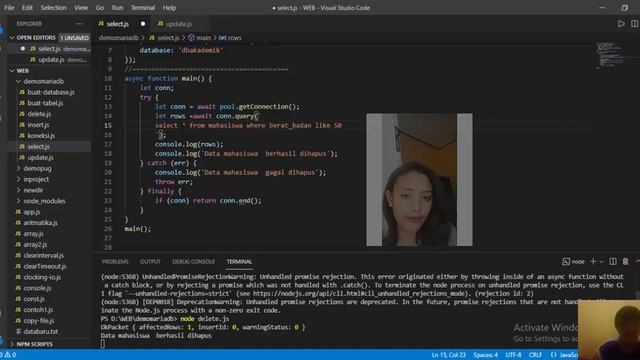640x360 pixels.
Task: Split the terminal pane
Action: pyautogui.click(x=613, y=262)
